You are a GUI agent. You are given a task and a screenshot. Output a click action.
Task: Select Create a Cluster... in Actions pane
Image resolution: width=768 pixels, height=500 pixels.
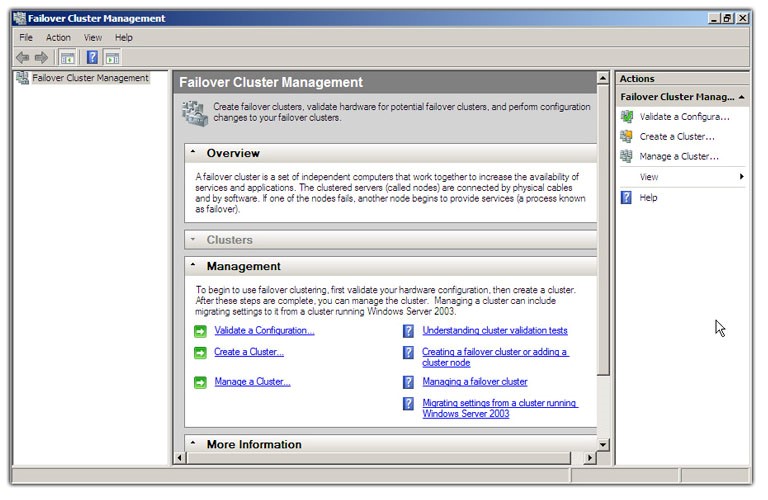pos(677,137)
